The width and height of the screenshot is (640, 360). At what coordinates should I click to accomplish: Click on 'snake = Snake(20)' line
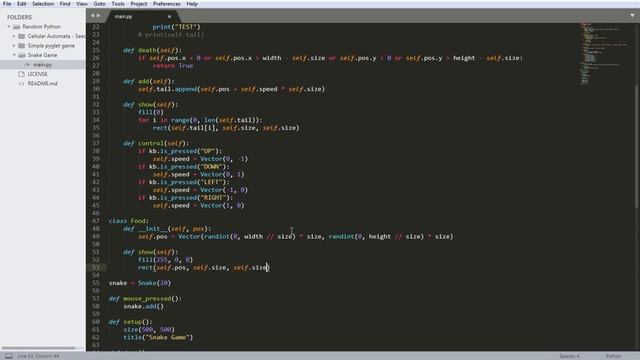pyautogui.click(x=140, y=283)
